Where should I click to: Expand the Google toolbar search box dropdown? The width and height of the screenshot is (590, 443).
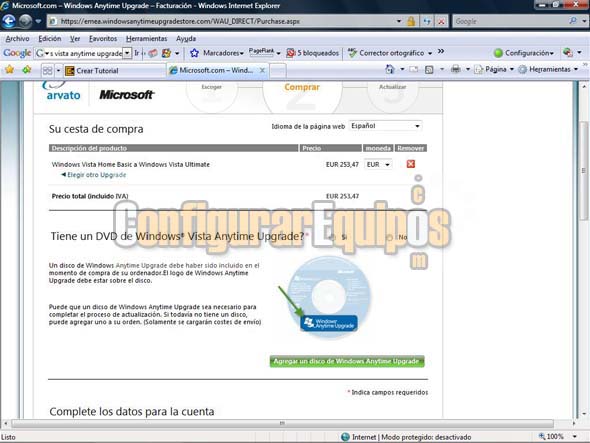(127, 53)
